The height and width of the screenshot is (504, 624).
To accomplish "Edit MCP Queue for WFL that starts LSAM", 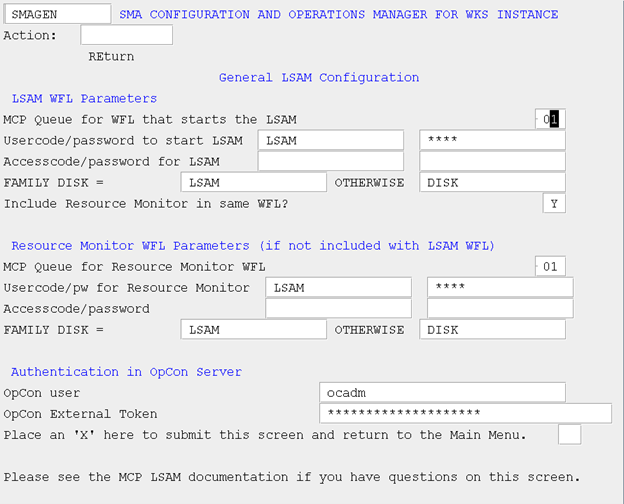I will (550, 119).
